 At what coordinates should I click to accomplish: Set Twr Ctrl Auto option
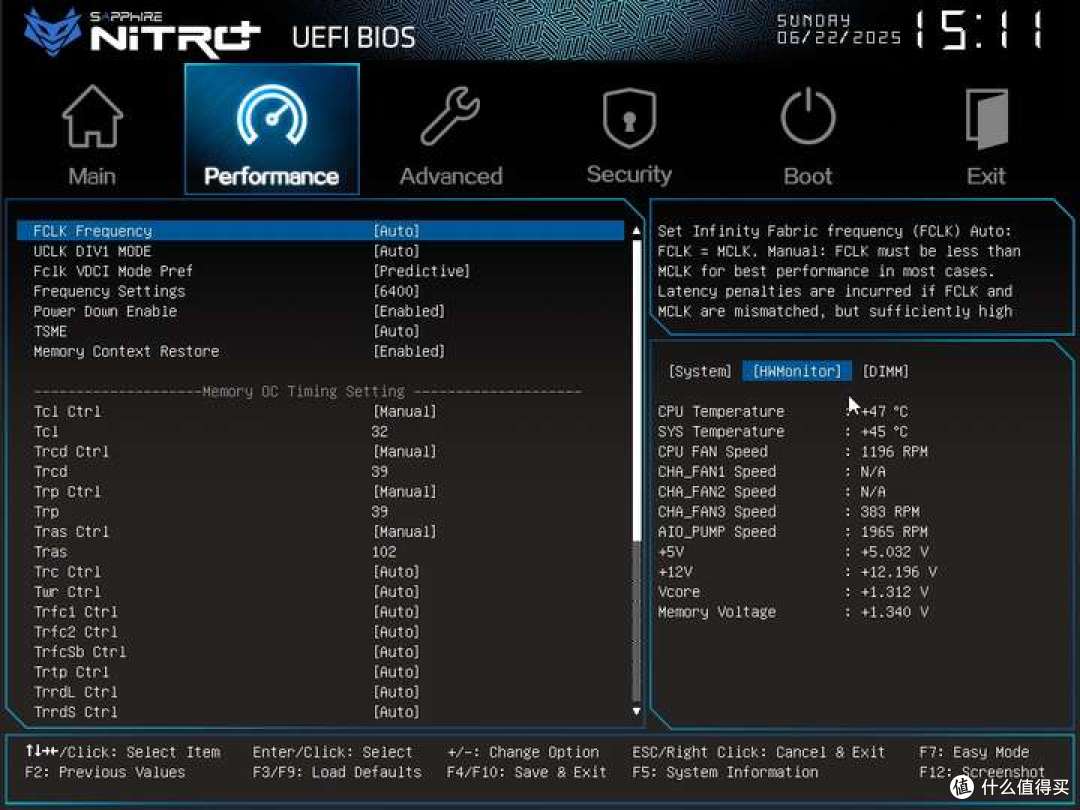[397, 591]
